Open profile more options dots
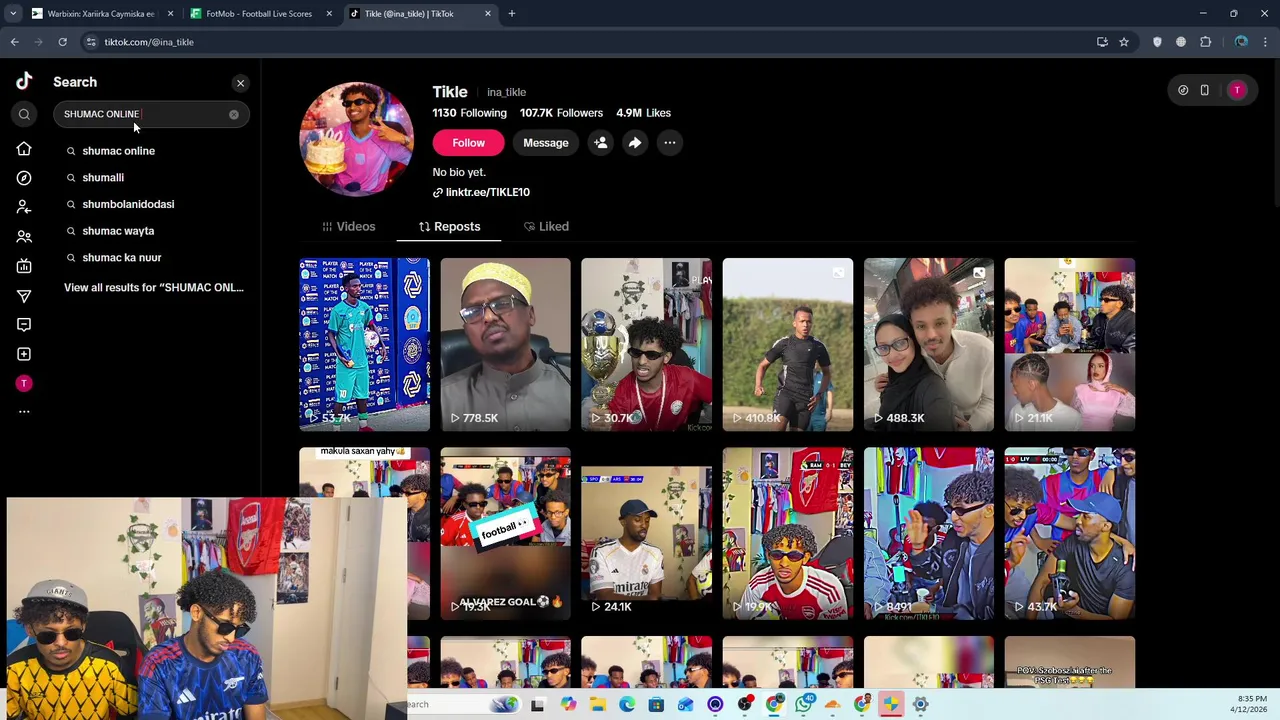This screenshot has width=1280, height=720. coord(670,143)
